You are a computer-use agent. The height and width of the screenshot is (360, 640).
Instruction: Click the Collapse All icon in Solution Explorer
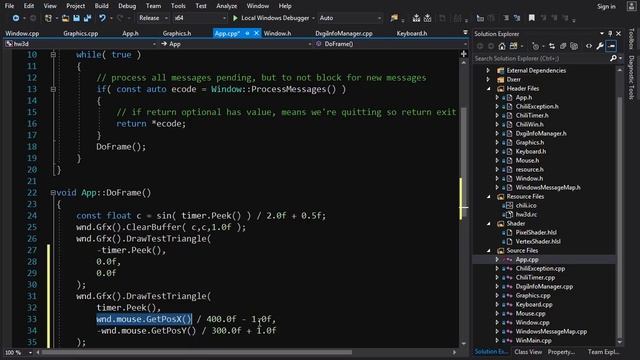(x=563, y=46)
